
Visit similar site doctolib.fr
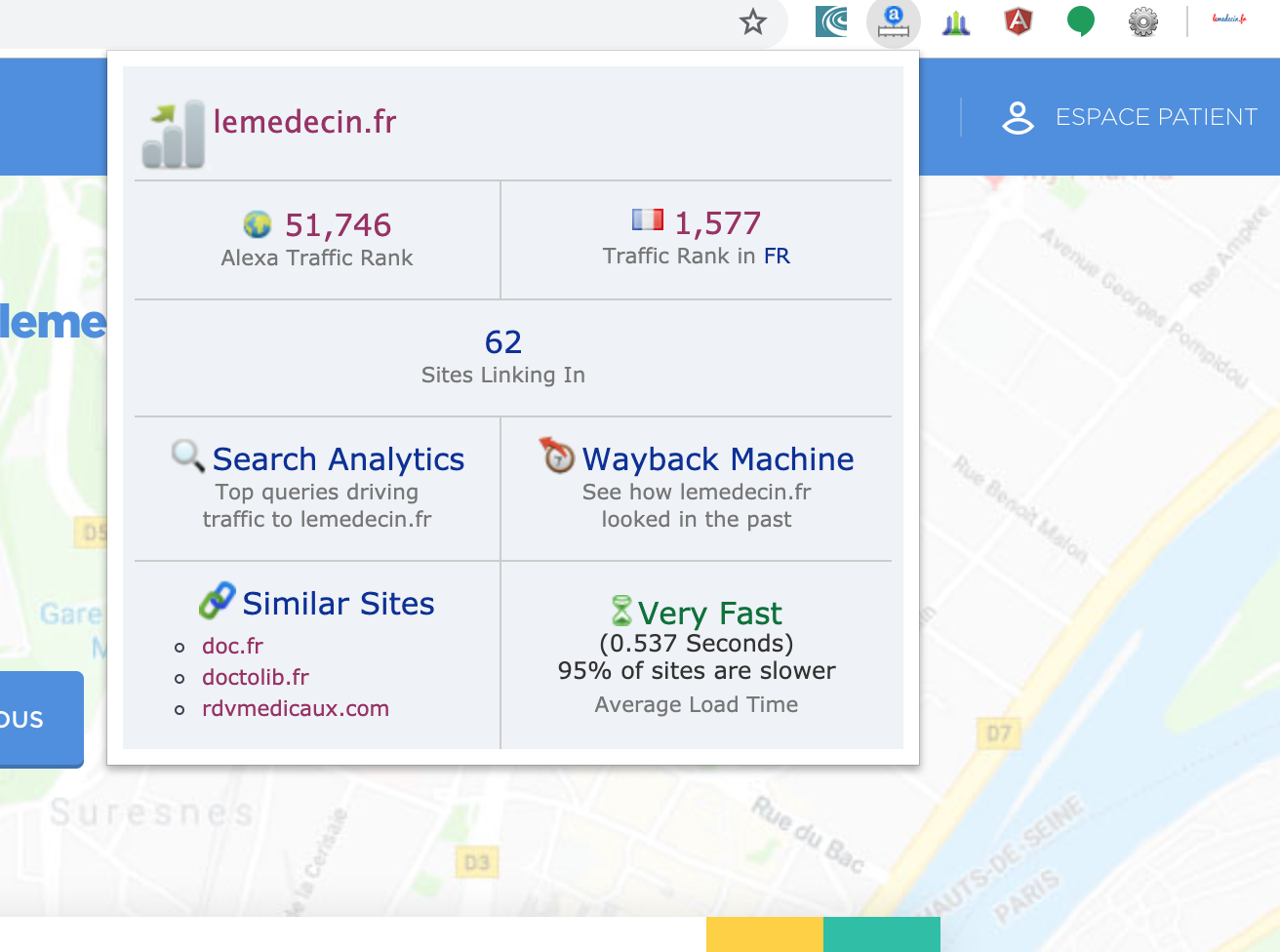[256, 677]
